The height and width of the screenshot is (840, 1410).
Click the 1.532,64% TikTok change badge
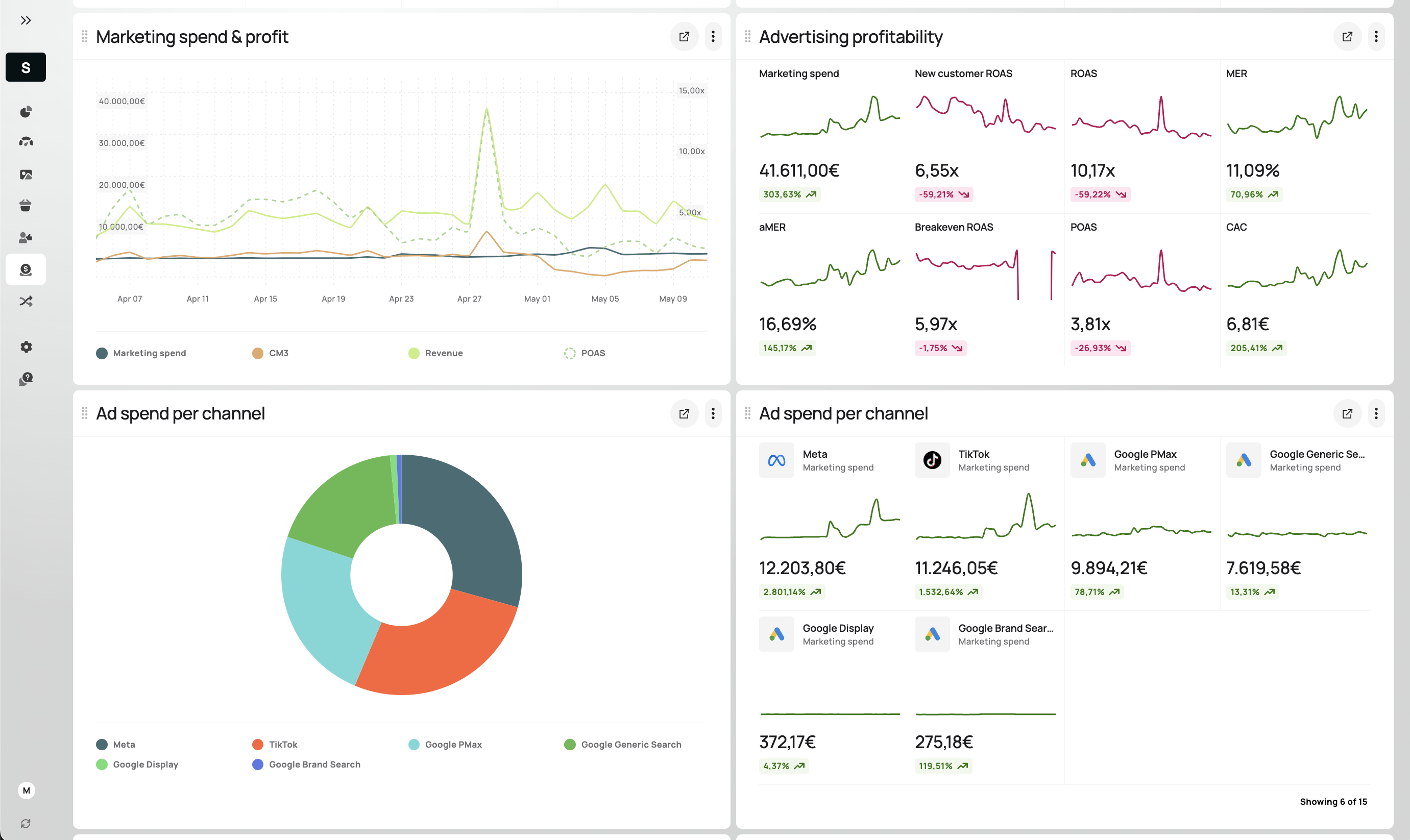coord(948,592)
